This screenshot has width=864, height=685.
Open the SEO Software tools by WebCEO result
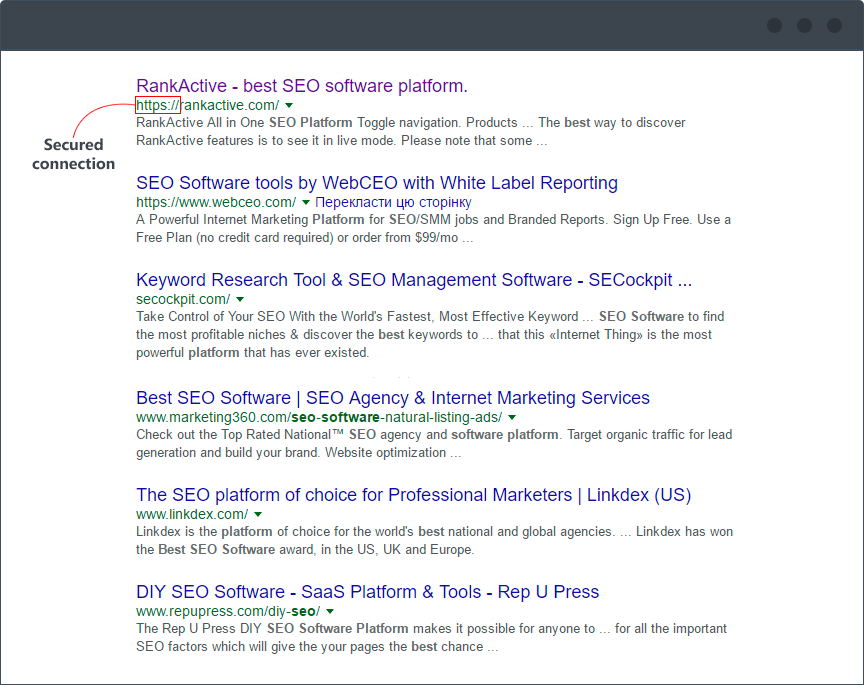377,183
